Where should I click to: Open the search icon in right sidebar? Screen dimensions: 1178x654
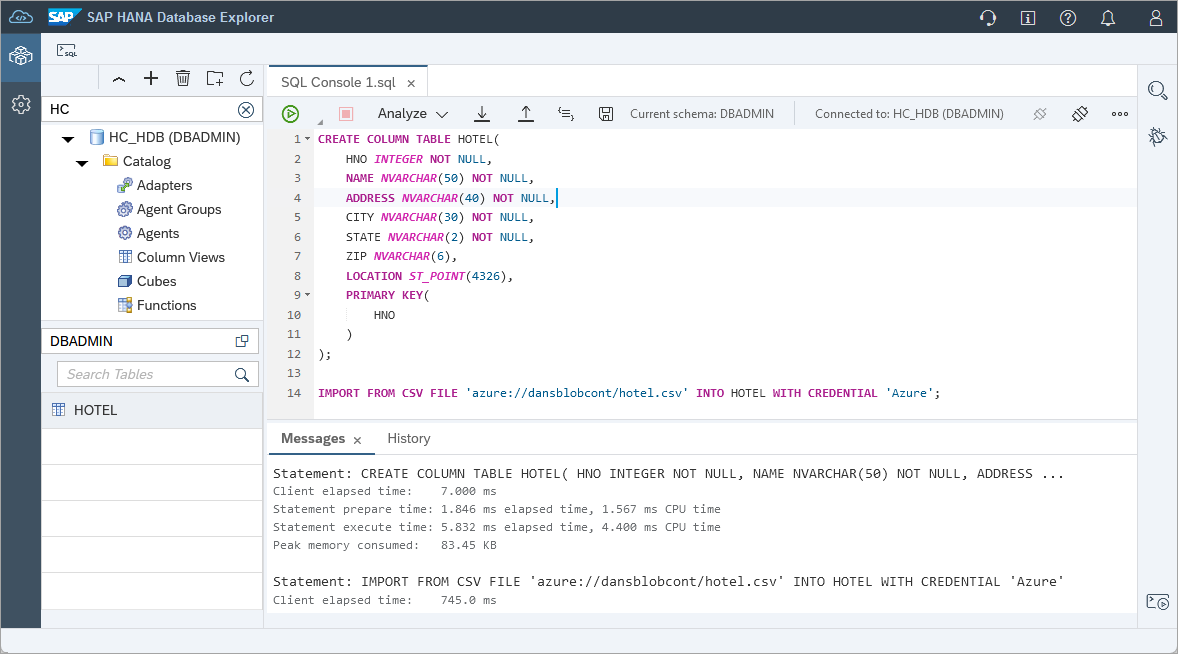[1157, 91]
